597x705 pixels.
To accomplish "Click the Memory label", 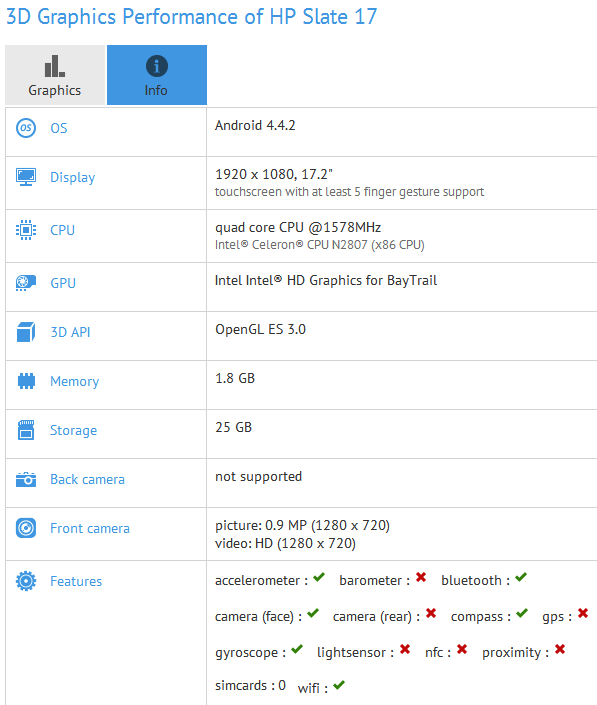I will click(x=75, y=382).
